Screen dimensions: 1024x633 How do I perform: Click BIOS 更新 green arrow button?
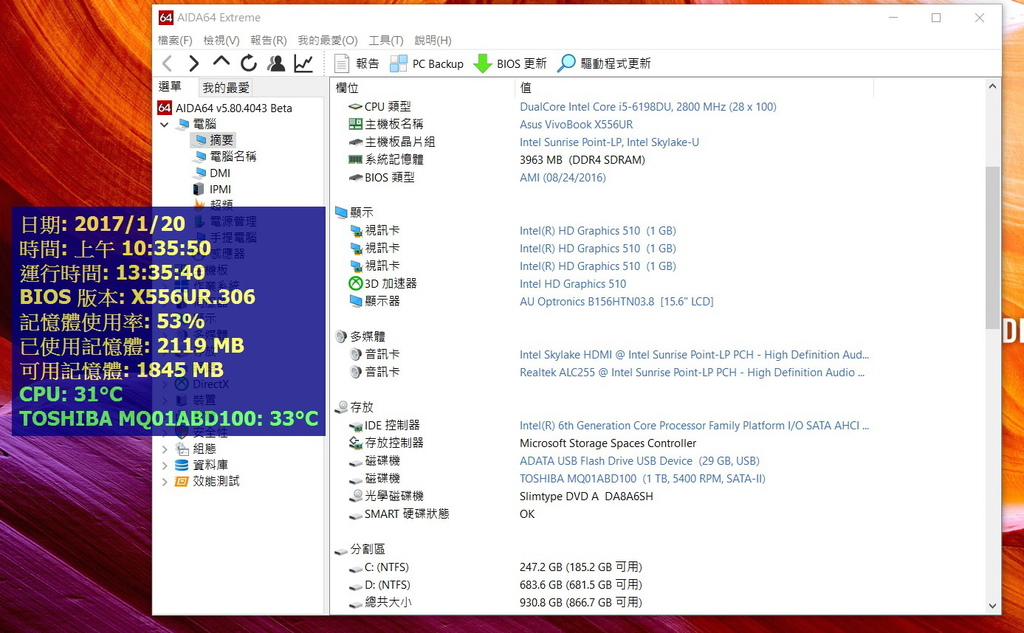click(x=510, y=63)
